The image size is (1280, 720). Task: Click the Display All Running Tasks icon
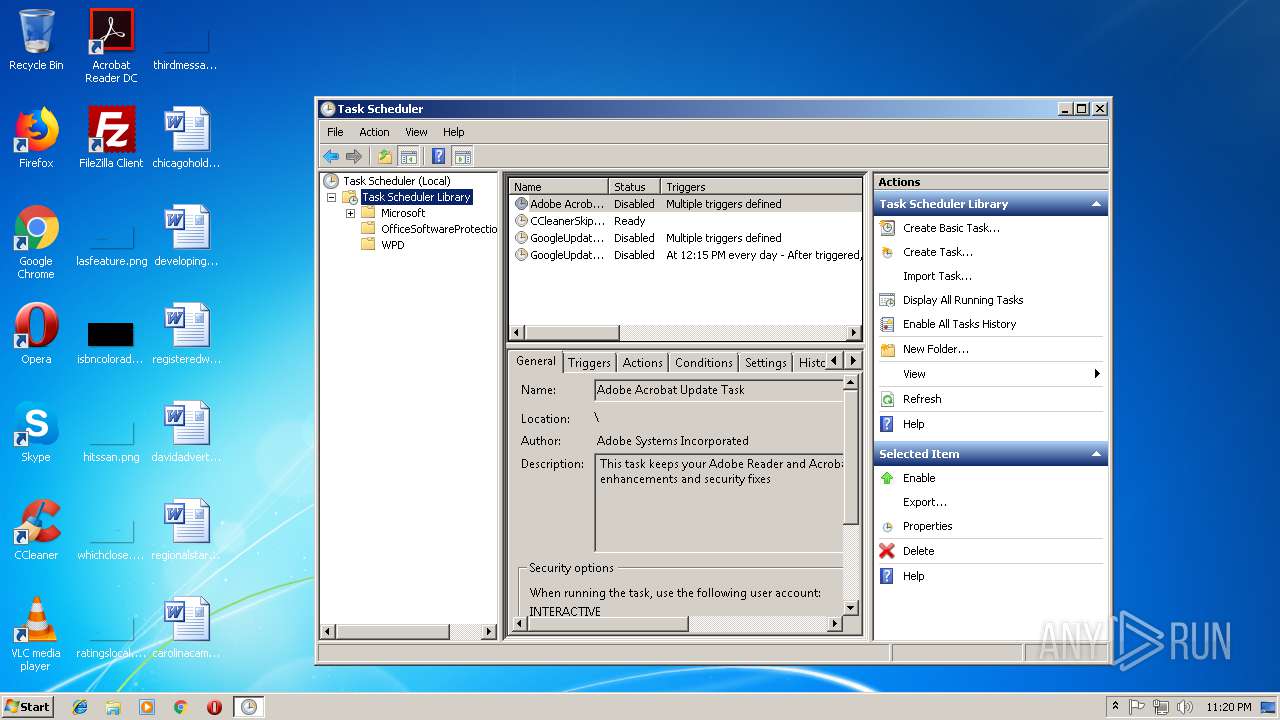pyautogui.click(x=887, y=300)
